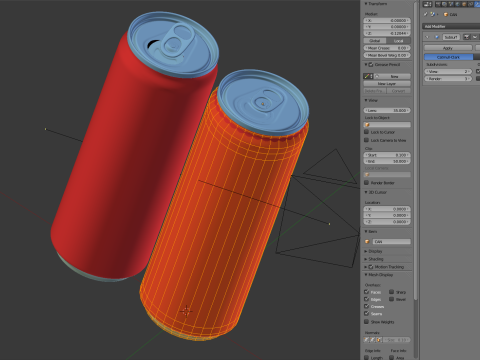Toggle modifier viewport display icon
Screen dimensions: 480x360
[475, 37]
